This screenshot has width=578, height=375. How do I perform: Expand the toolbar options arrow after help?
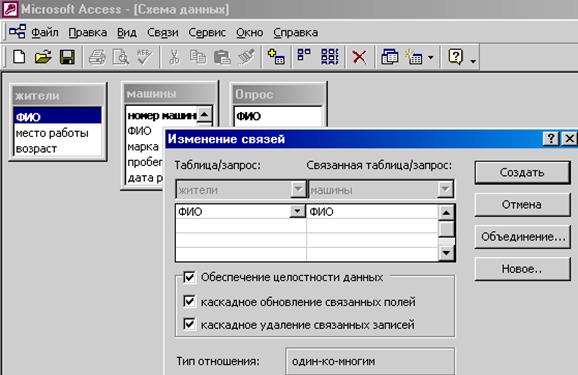(473, 61)
